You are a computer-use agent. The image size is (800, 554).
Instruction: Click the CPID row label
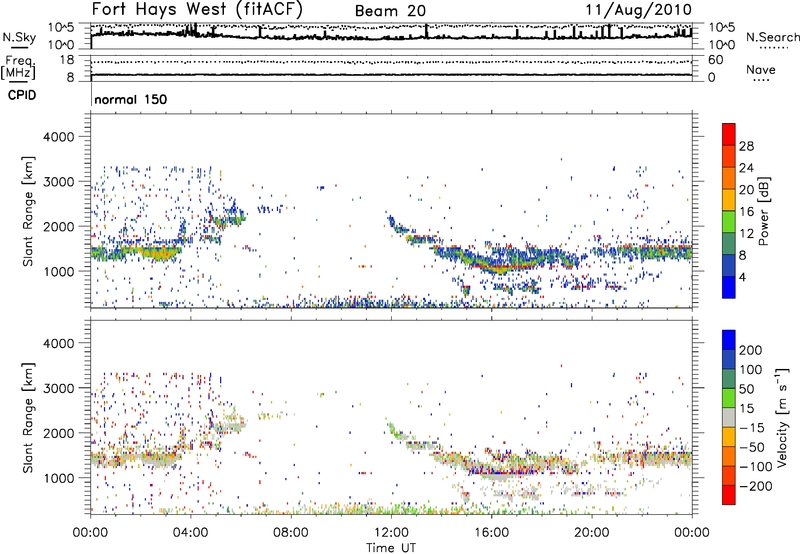pos(22,95)
